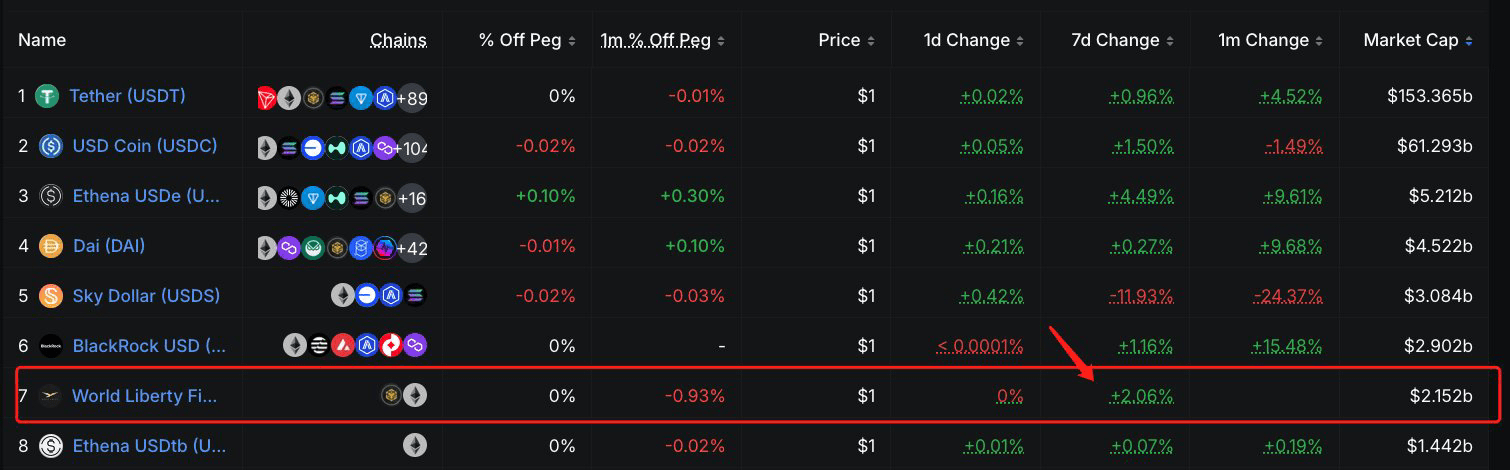Click the USD Coin logo icon

[x=51, y=146]
